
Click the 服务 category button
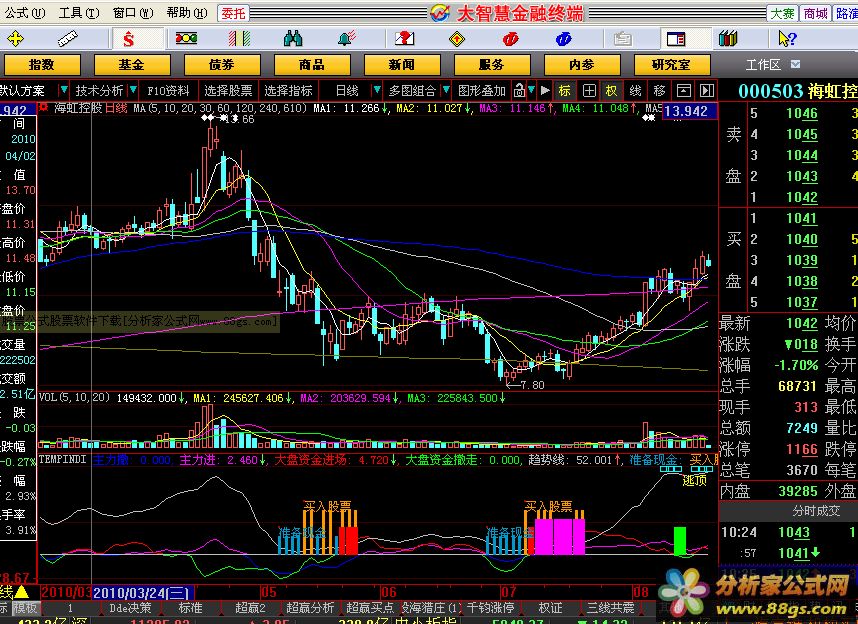492,65
